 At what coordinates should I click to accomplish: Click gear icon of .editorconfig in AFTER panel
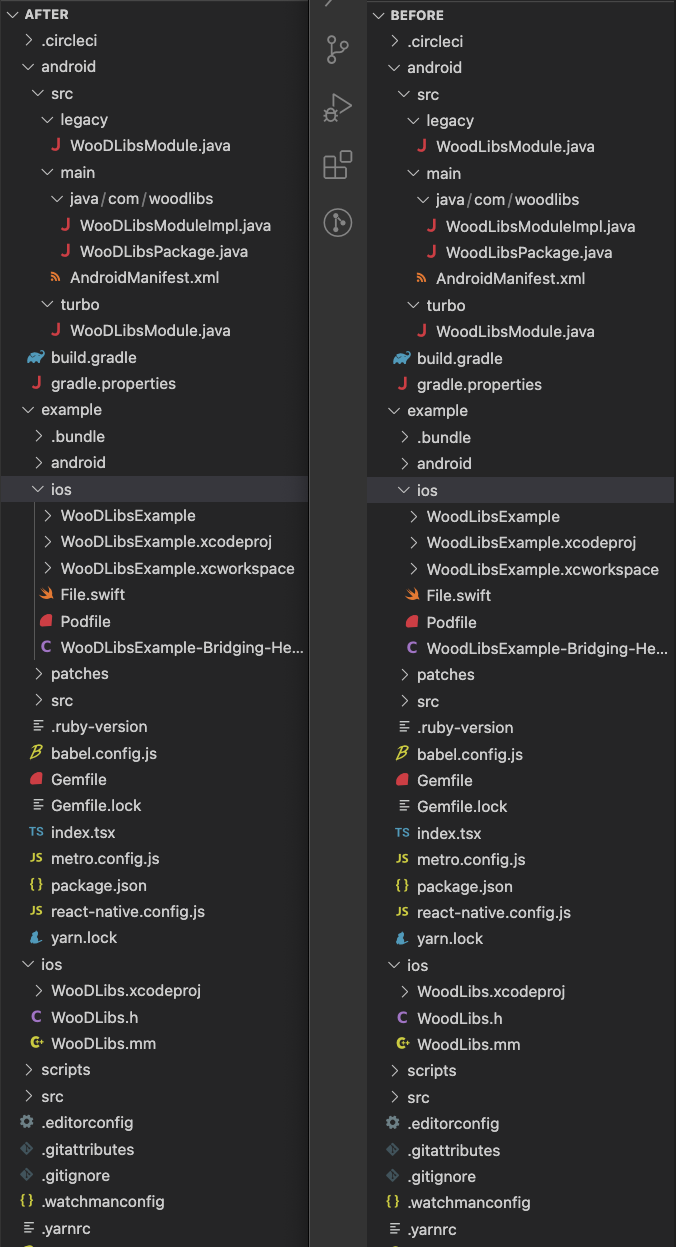tap(27, 1122)
